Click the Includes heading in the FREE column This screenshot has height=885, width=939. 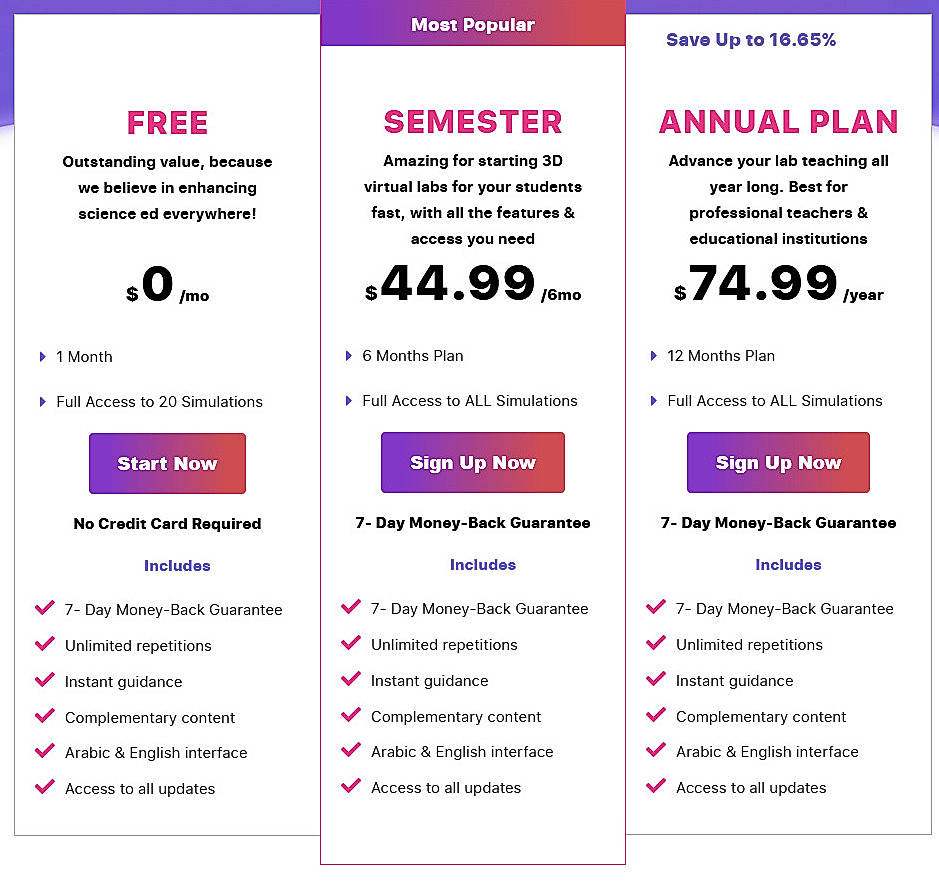[x=177, y=566]
